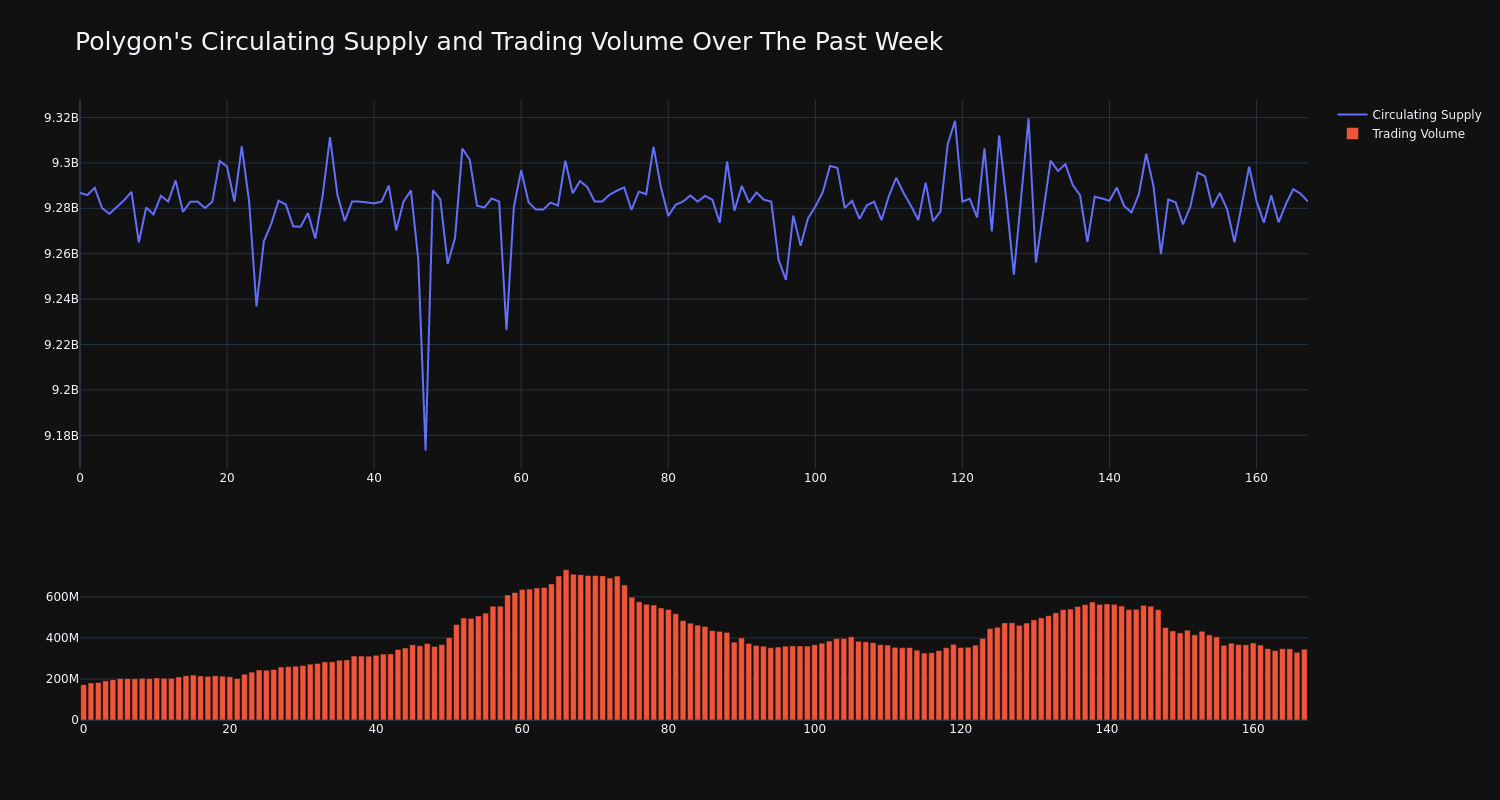This screenshot has width=1500, height=800.
Task: Click the 9.2B y-axis label
Action: tap(65, 390)
